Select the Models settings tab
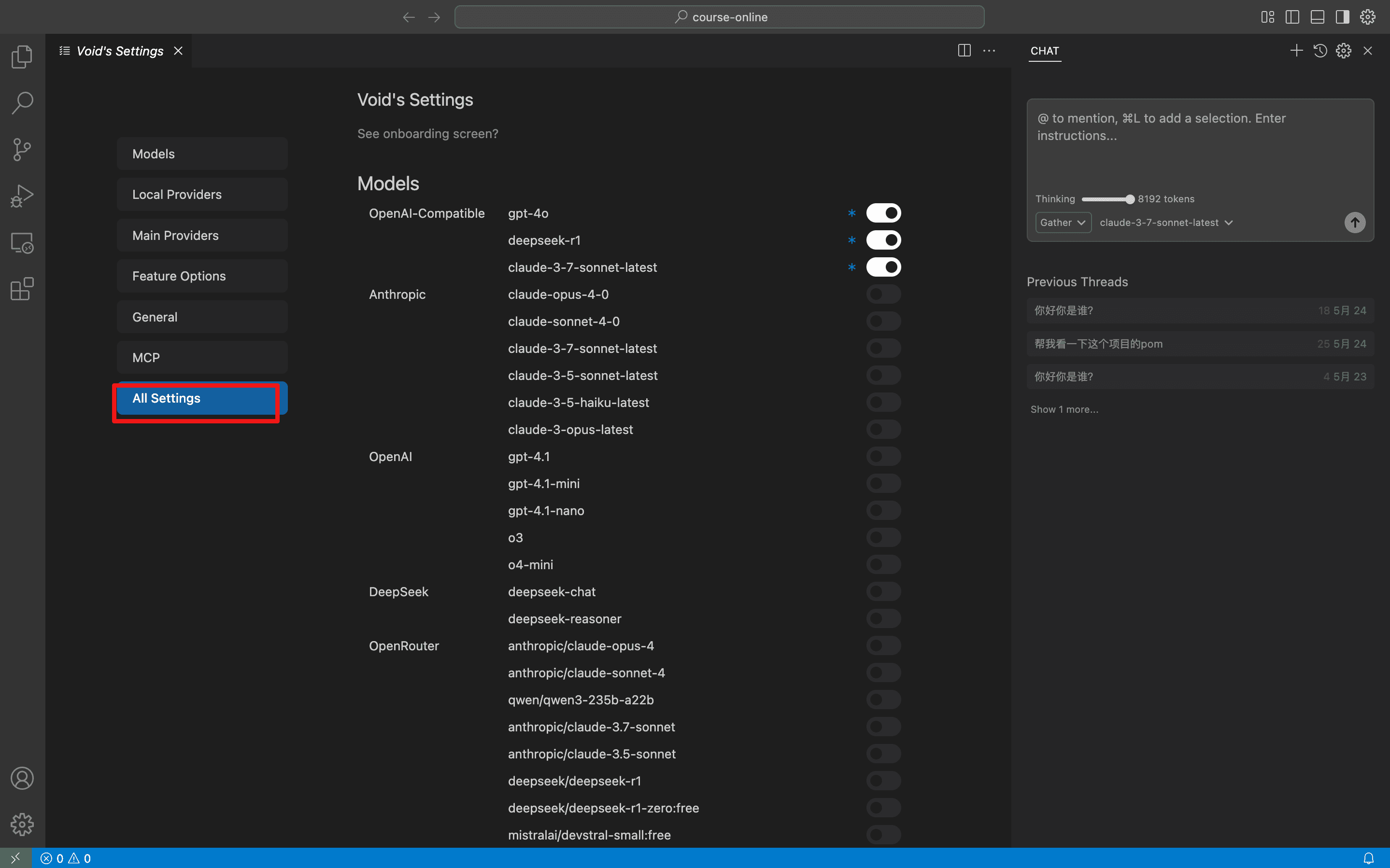 [202, 154]
